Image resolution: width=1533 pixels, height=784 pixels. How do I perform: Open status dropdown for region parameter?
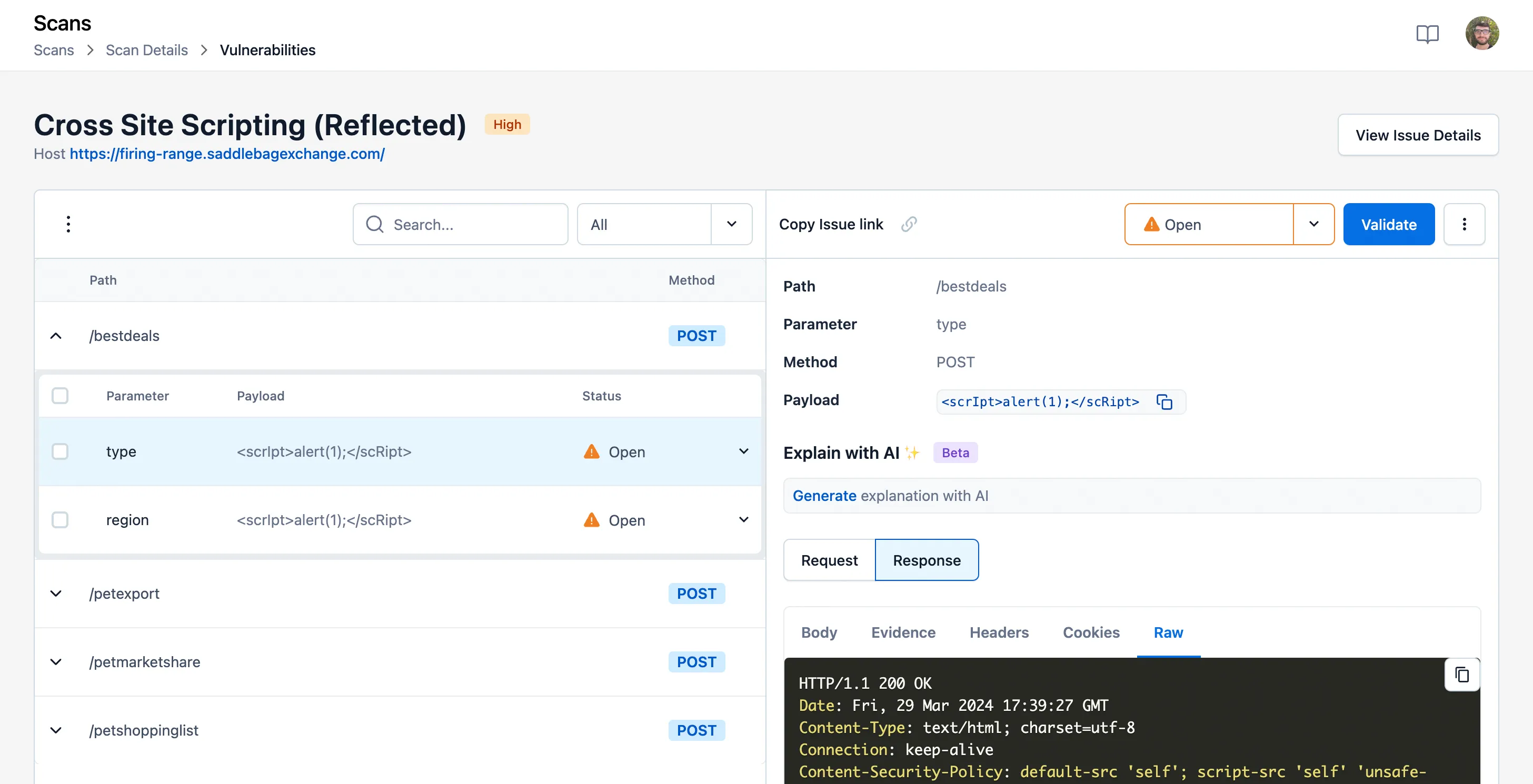tap(743, 520)
